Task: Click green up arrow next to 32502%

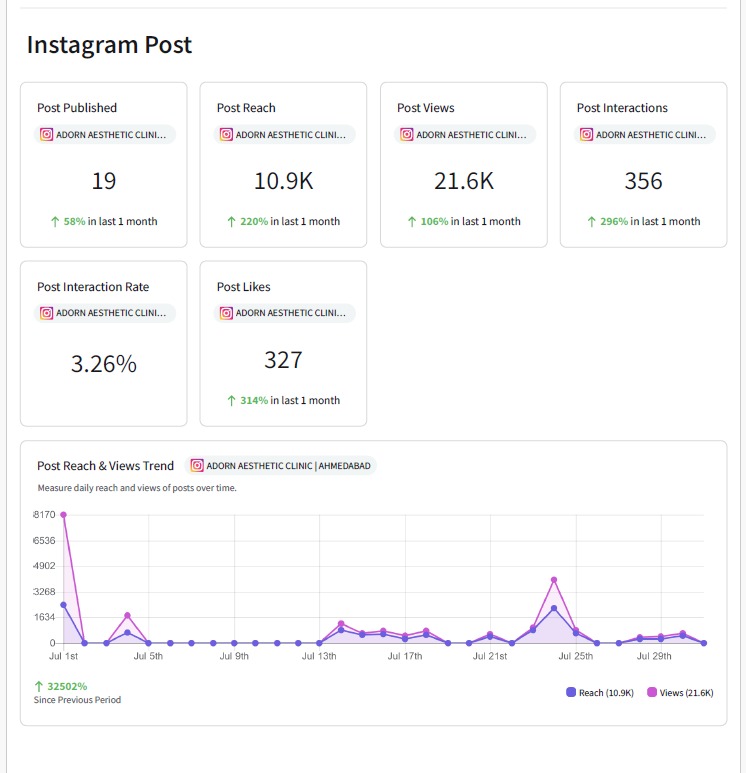Action: 38,686
